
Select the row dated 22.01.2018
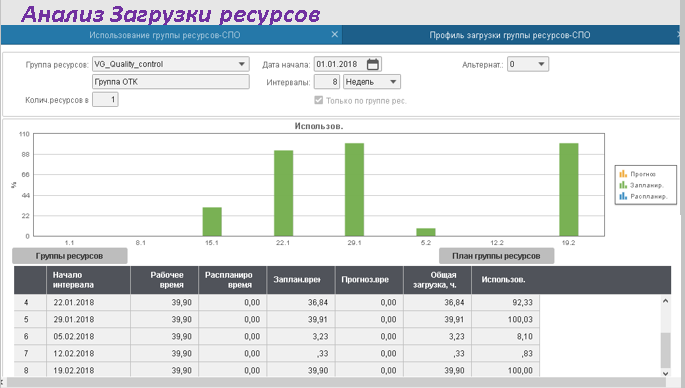coord(277,302)
